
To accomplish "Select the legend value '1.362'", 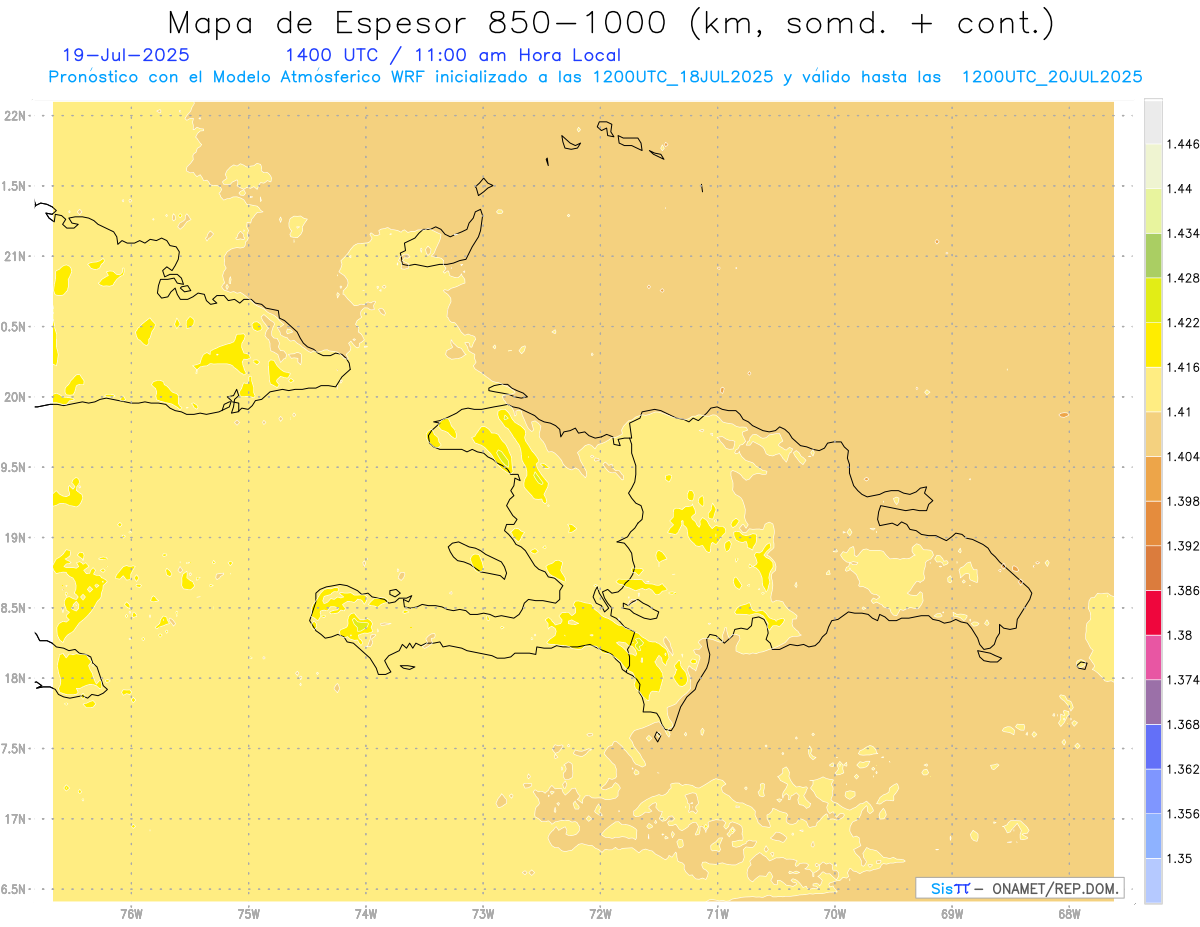I will point(1183,769).
